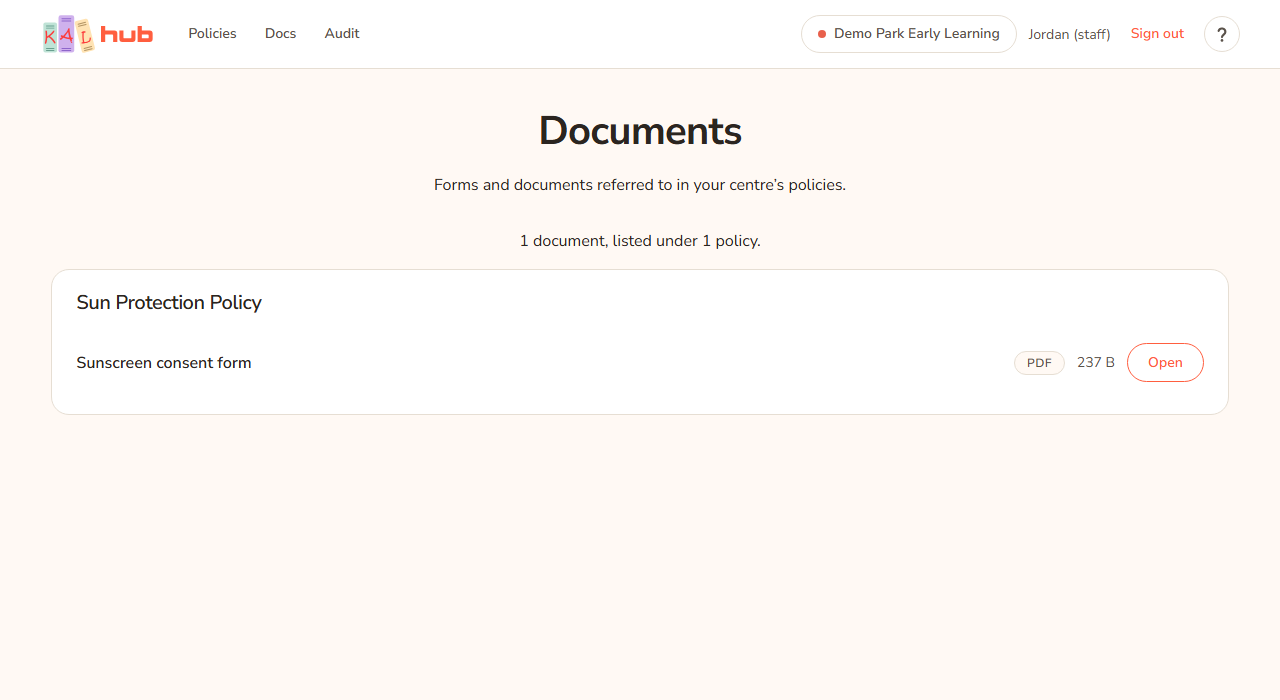
Task: Open the Sunscreen consent form document
Action: tap(1165, 363)
